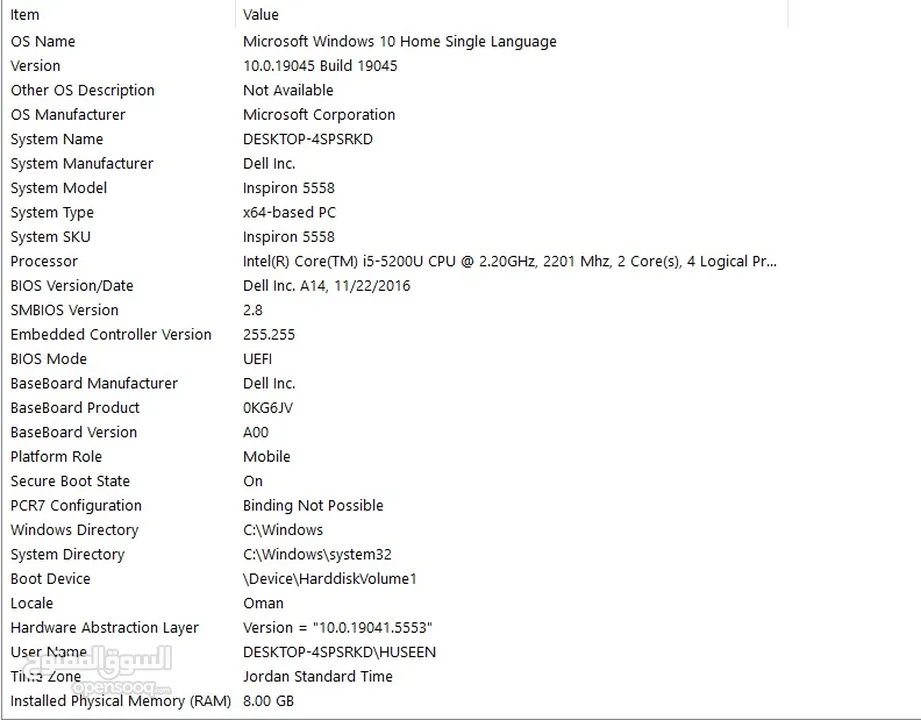921x720 pixels.
Task: Select the System Name label
Action: click(56, 139)
